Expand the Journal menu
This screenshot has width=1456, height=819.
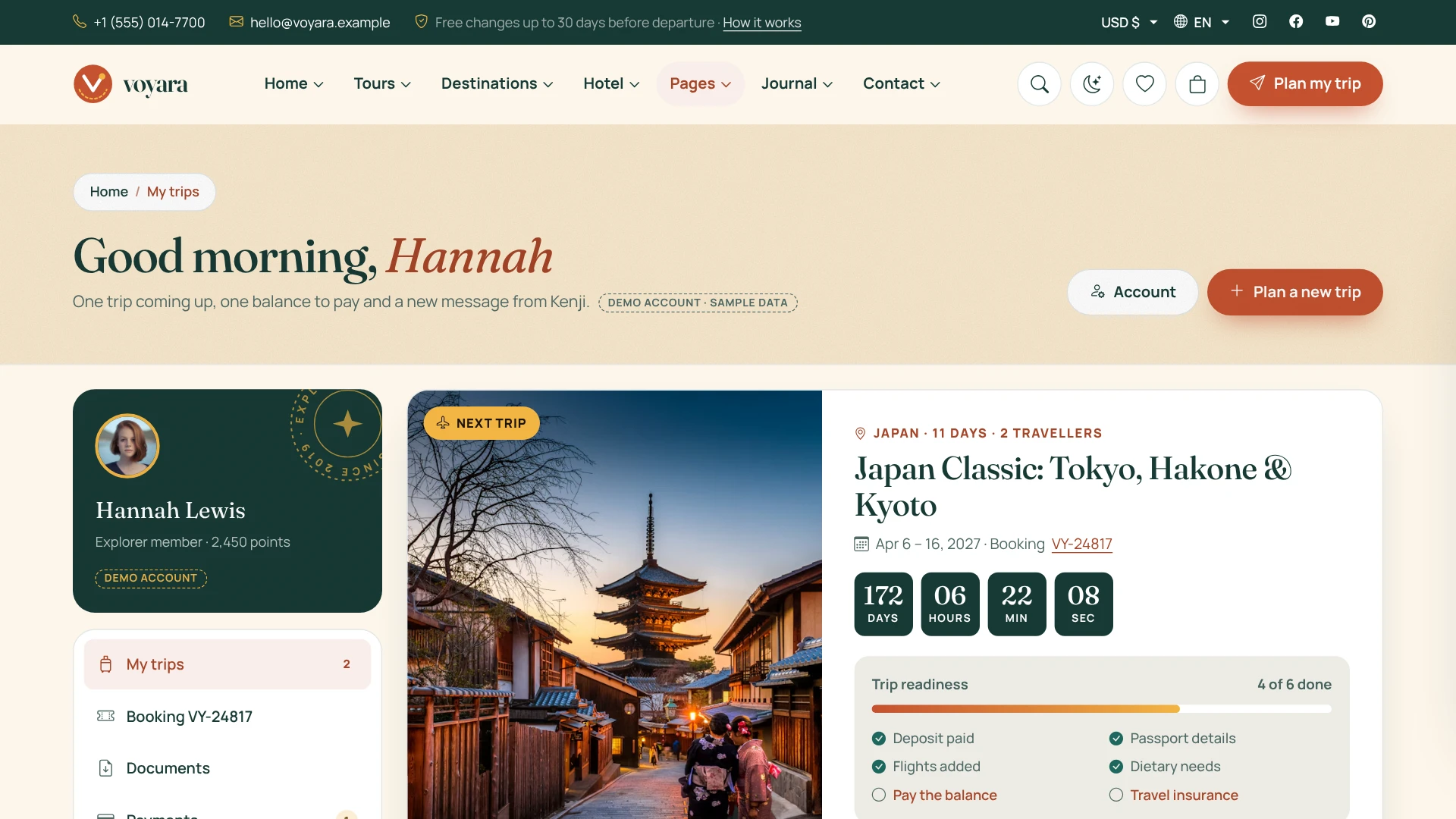(797, 83)
